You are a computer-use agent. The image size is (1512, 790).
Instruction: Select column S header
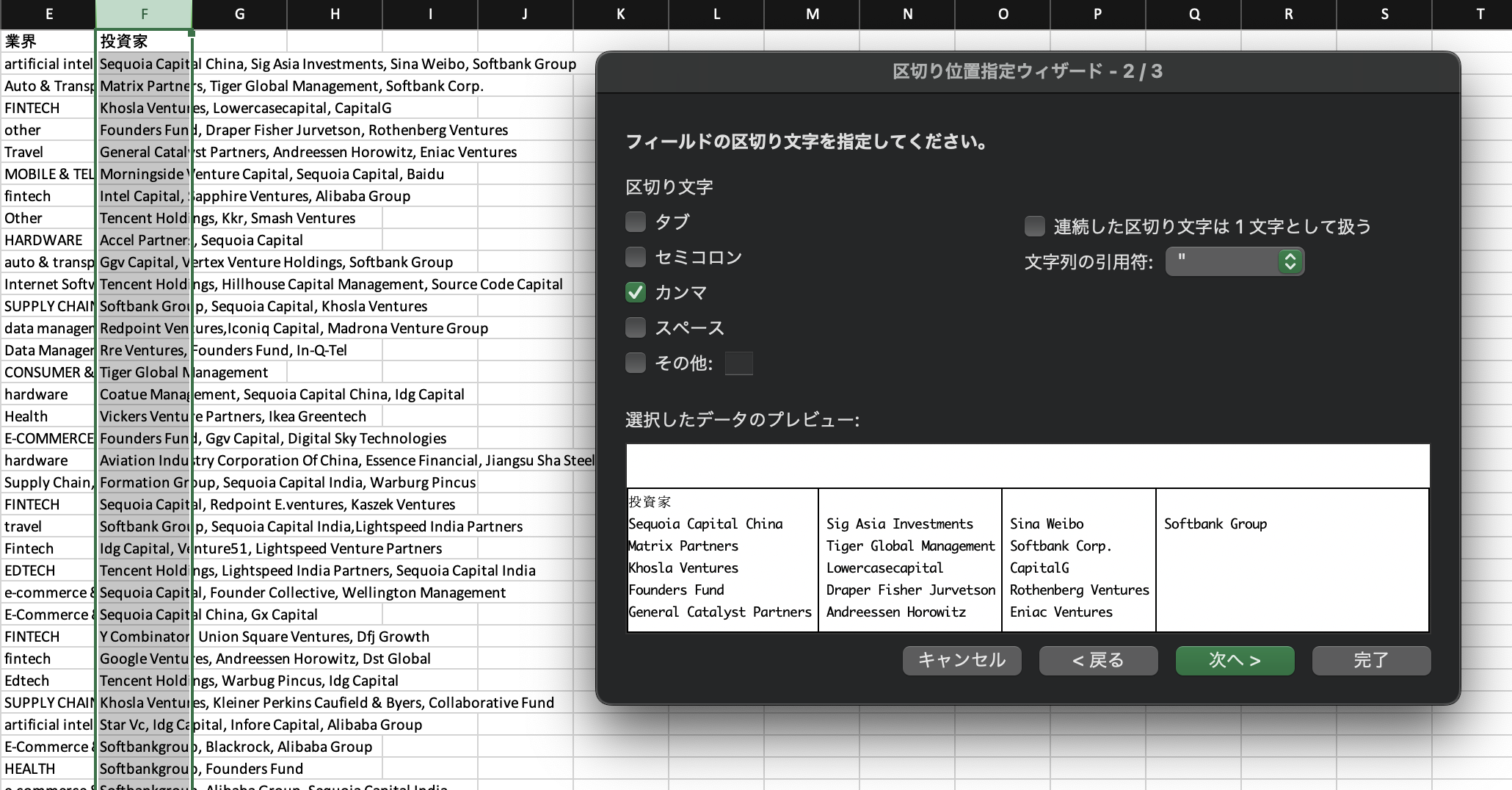[1384, 14]
